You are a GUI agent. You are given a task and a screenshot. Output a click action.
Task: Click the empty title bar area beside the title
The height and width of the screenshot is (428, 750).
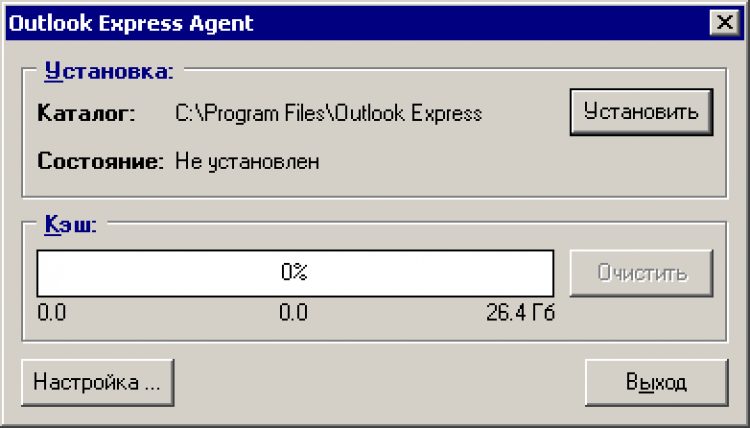click(x=480, y=23)
